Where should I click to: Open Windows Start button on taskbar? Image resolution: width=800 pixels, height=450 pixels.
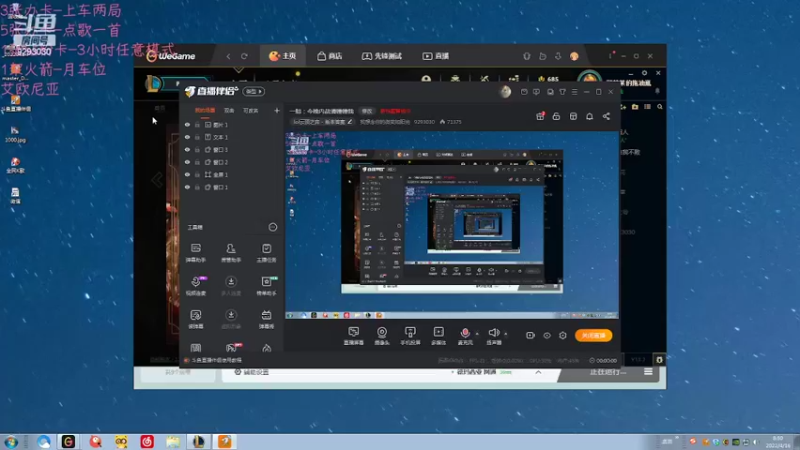[x=11, y=442]
